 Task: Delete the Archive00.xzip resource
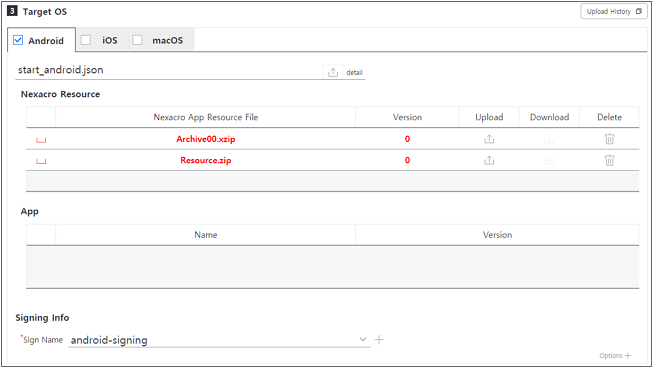(609, 139)
